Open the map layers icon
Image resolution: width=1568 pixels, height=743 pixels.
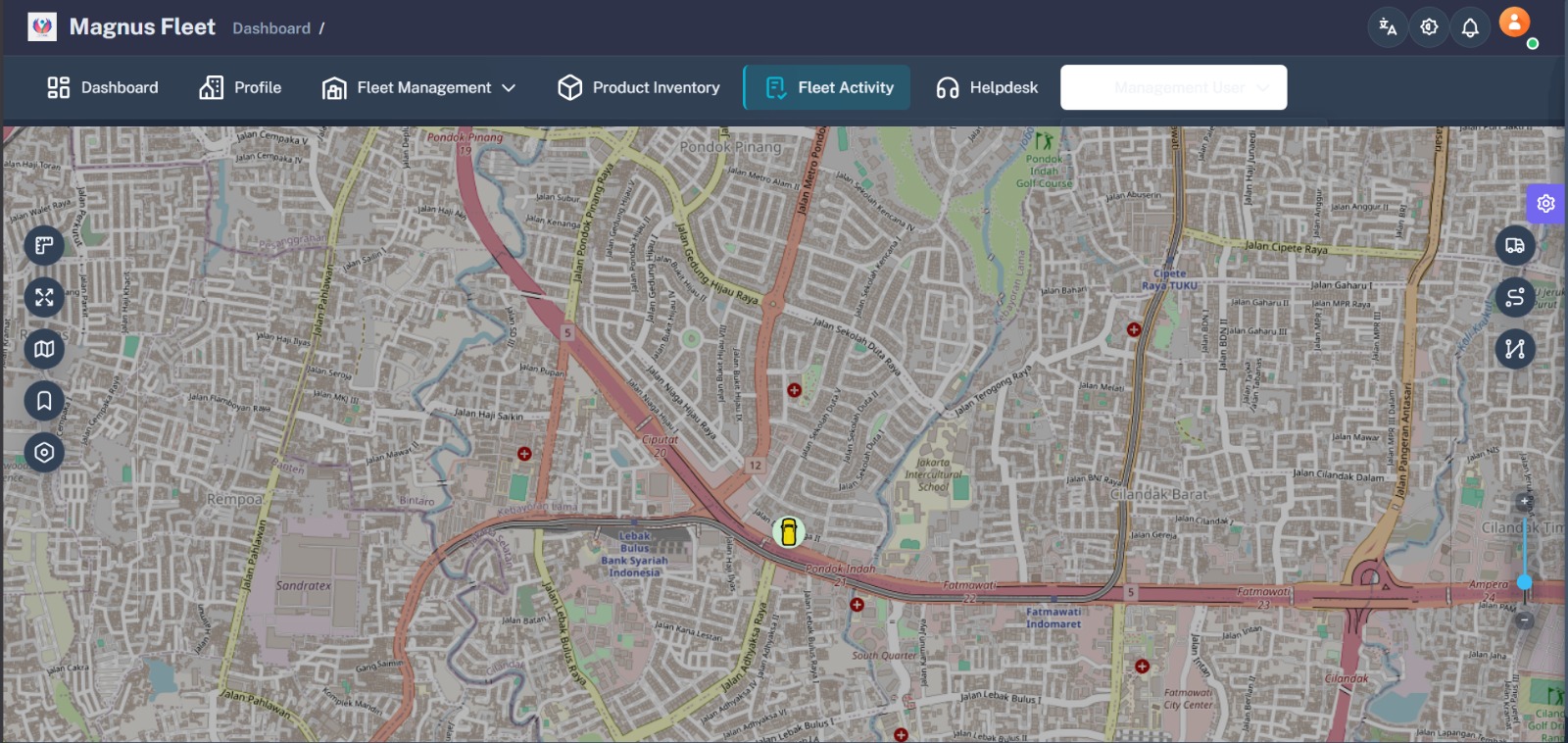click(x=44, y=349)
